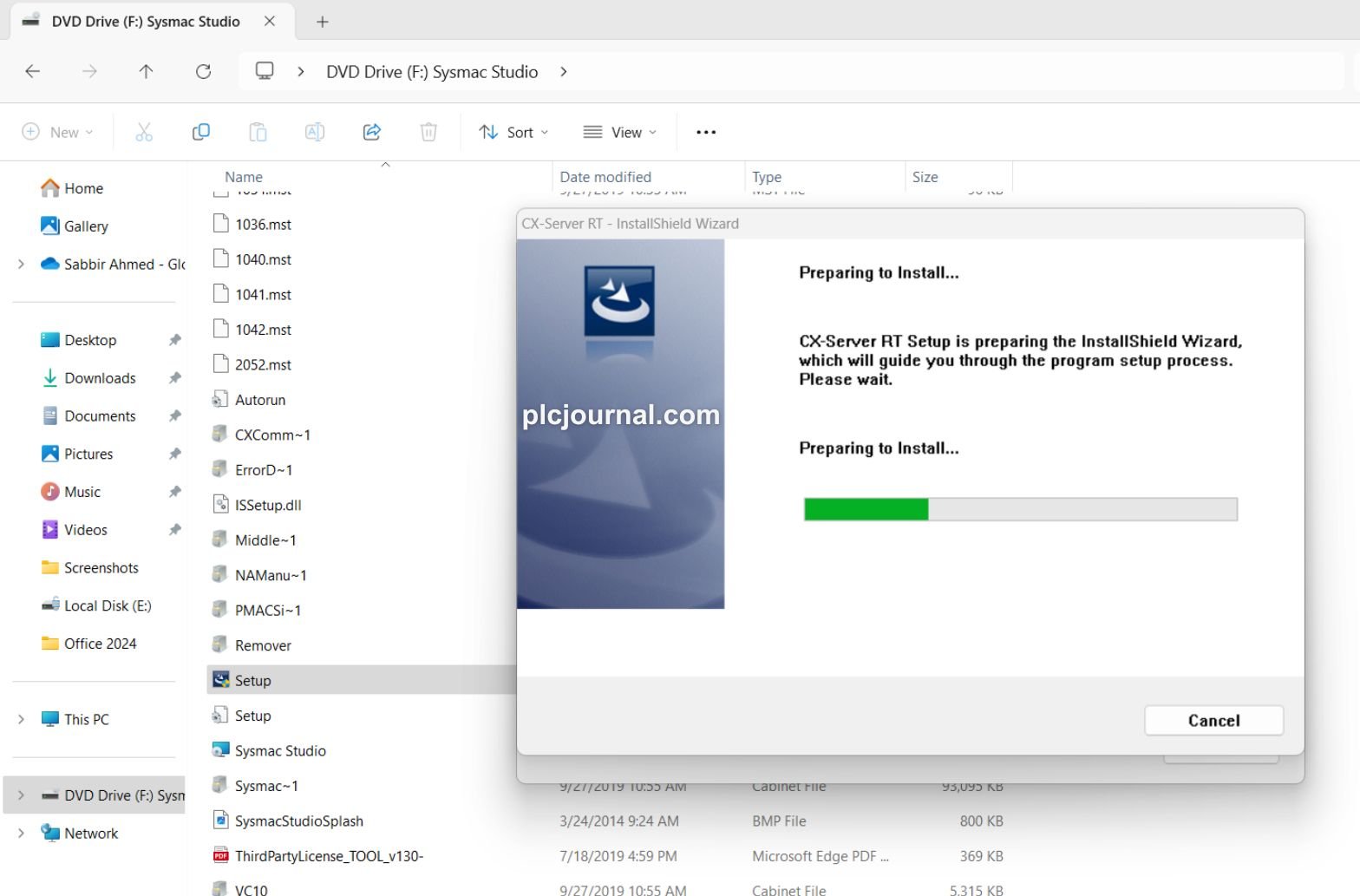The height and width of the screenshot is (896, 1360).
Task: Open the New item dropdown
Action: [x=57, y=132]
